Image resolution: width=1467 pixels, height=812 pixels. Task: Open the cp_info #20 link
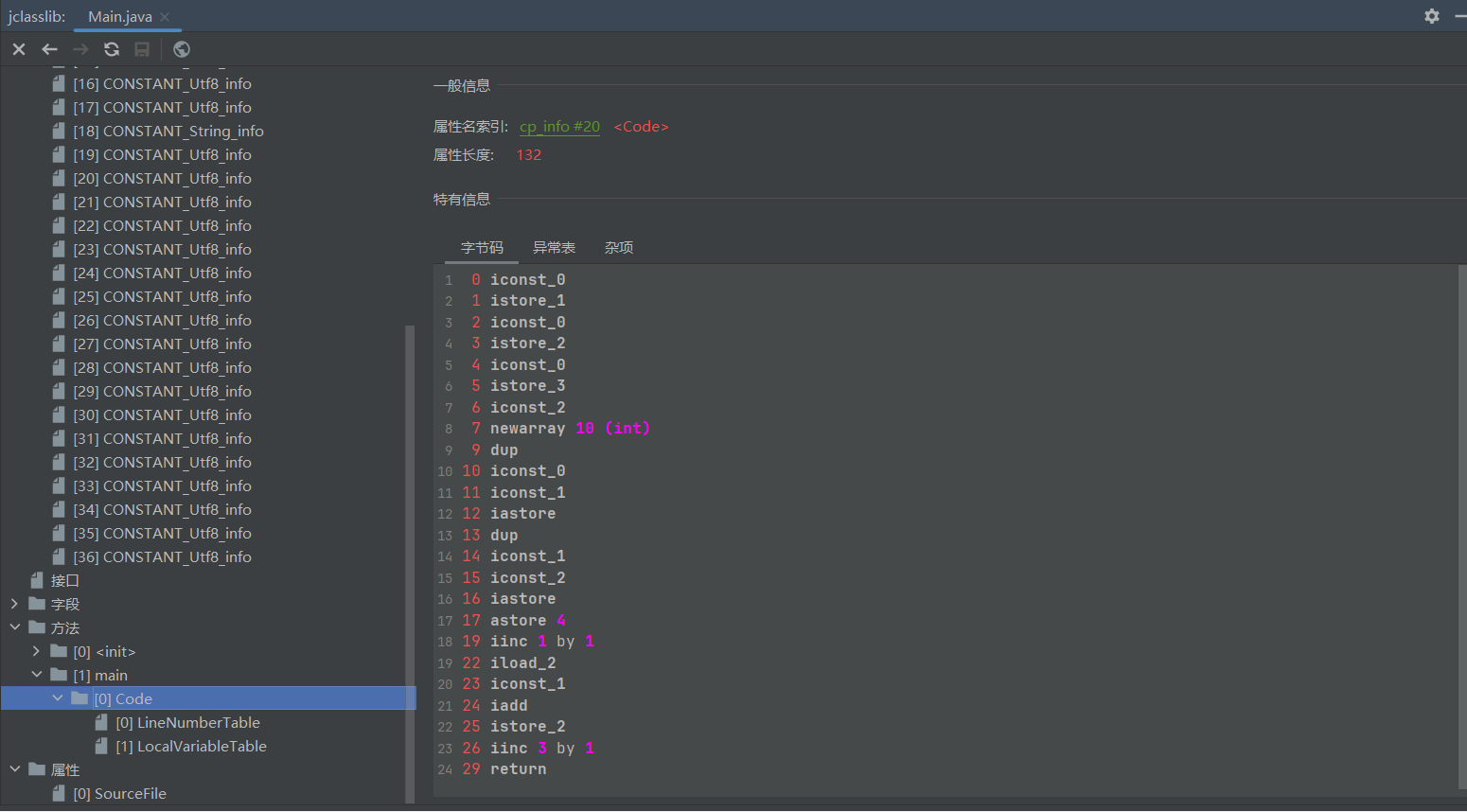pos(559,126)
